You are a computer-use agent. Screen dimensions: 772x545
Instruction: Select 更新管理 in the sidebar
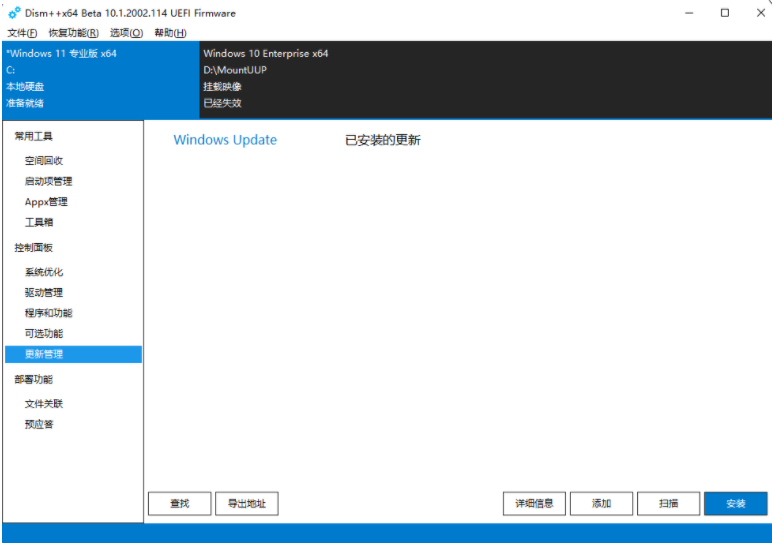coord(73,354)
